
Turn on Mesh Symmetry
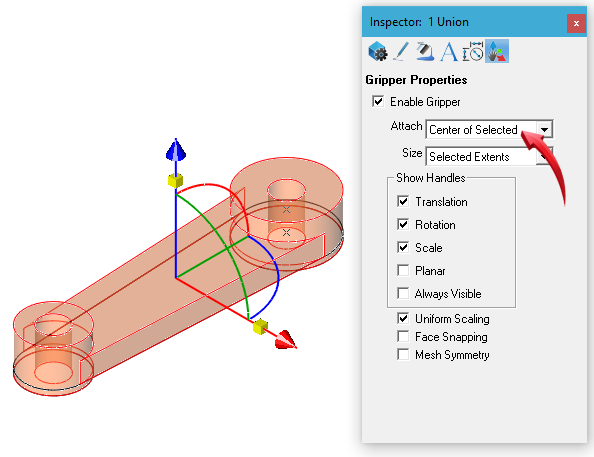point(403,355)
